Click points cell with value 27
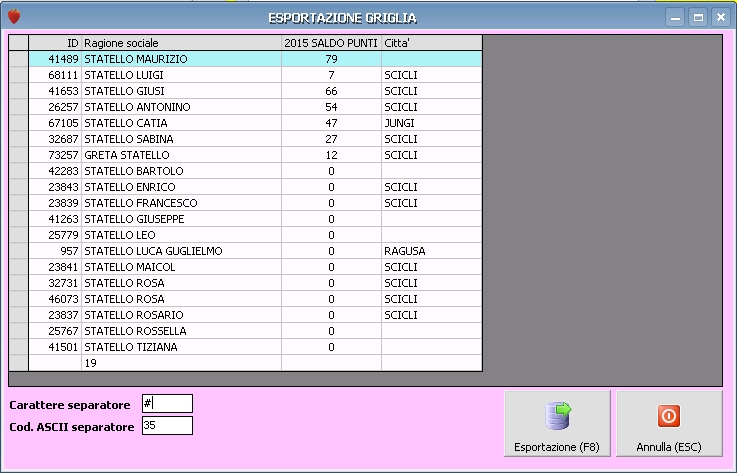The width and height of the screenshot is (737, 473). [331, 139]
